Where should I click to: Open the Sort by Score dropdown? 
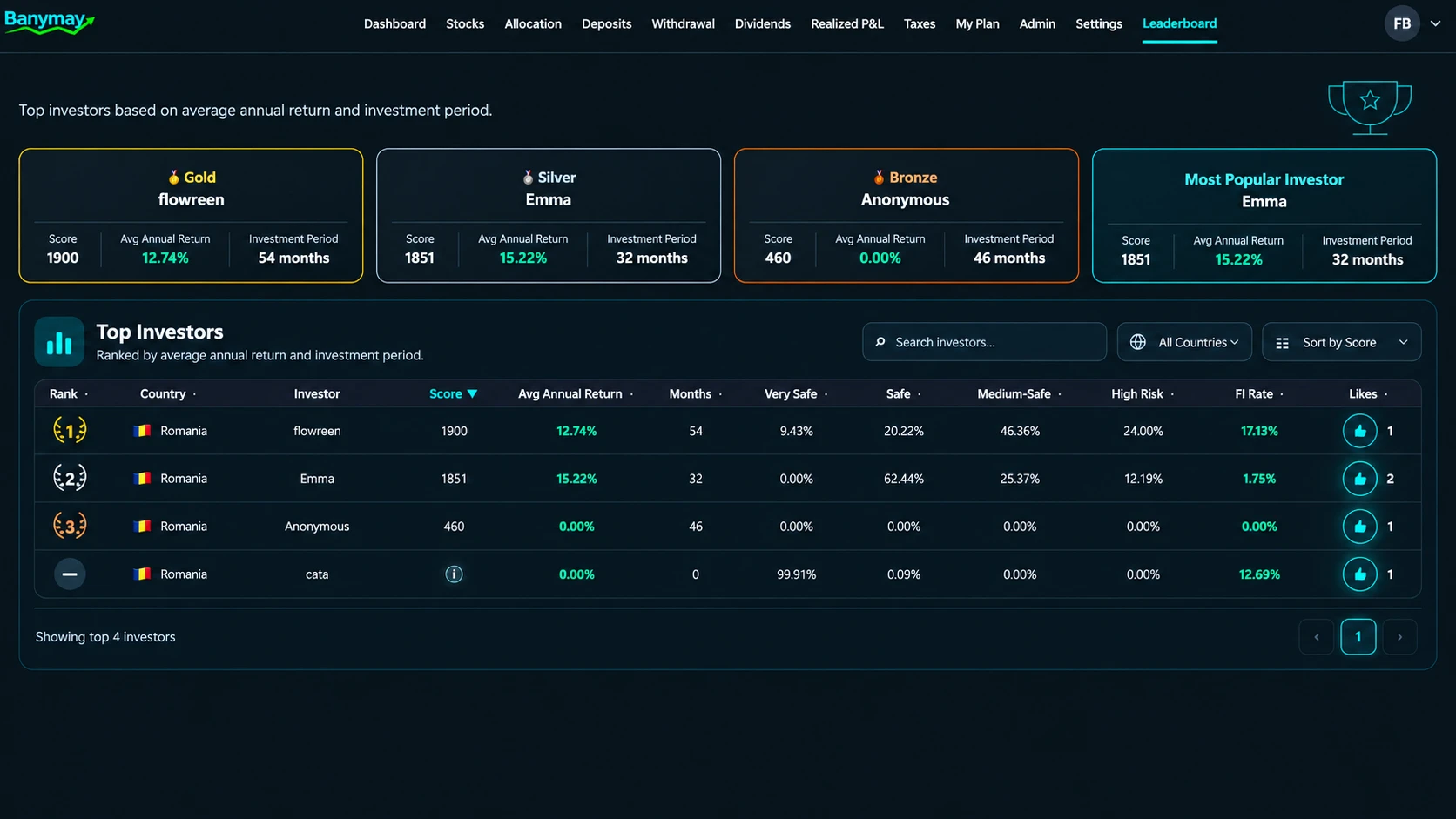(1341, 342)
